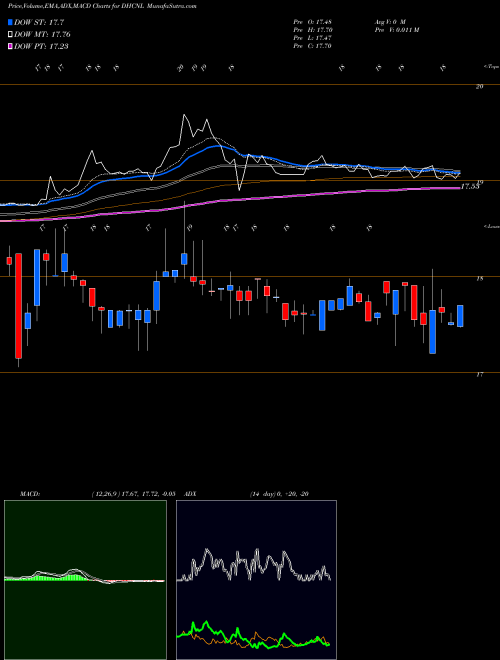
Task: Click the 17.55 EMA end value label
Action: tap(470, 186)
